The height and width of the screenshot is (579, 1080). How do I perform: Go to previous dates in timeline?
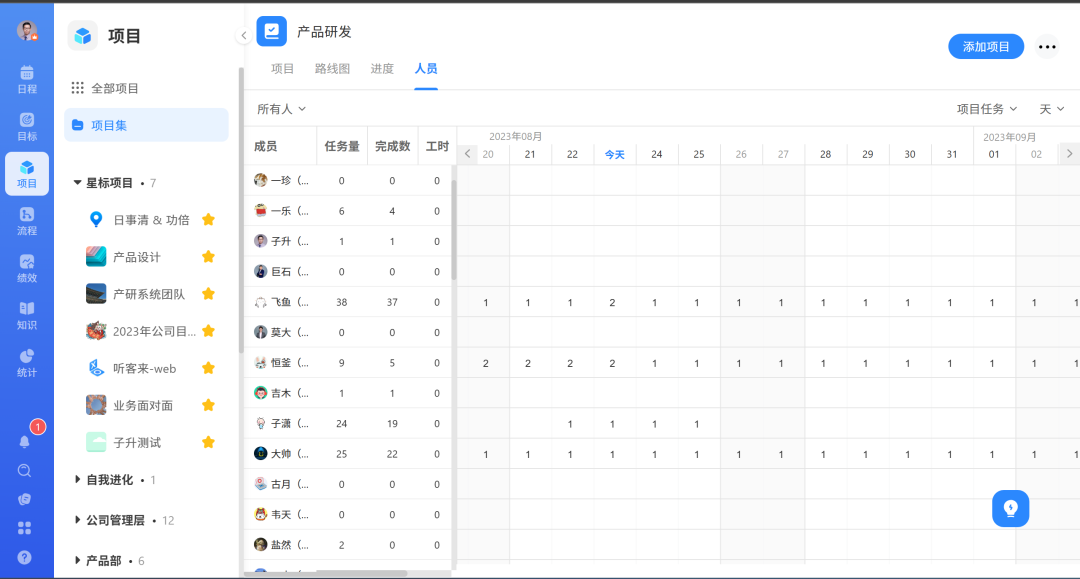coord(468,154)
